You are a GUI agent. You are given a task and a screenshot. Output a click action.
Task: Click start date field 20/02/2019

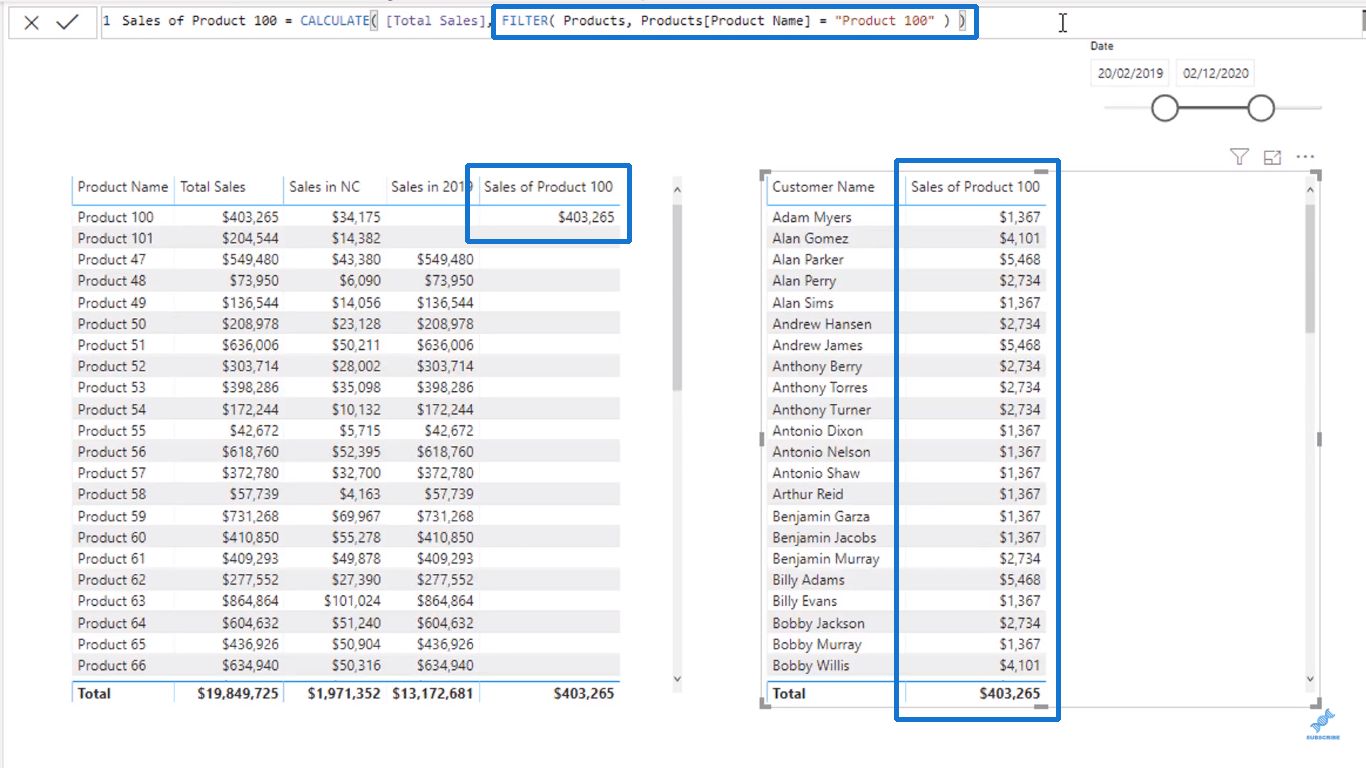(1130, 73)
